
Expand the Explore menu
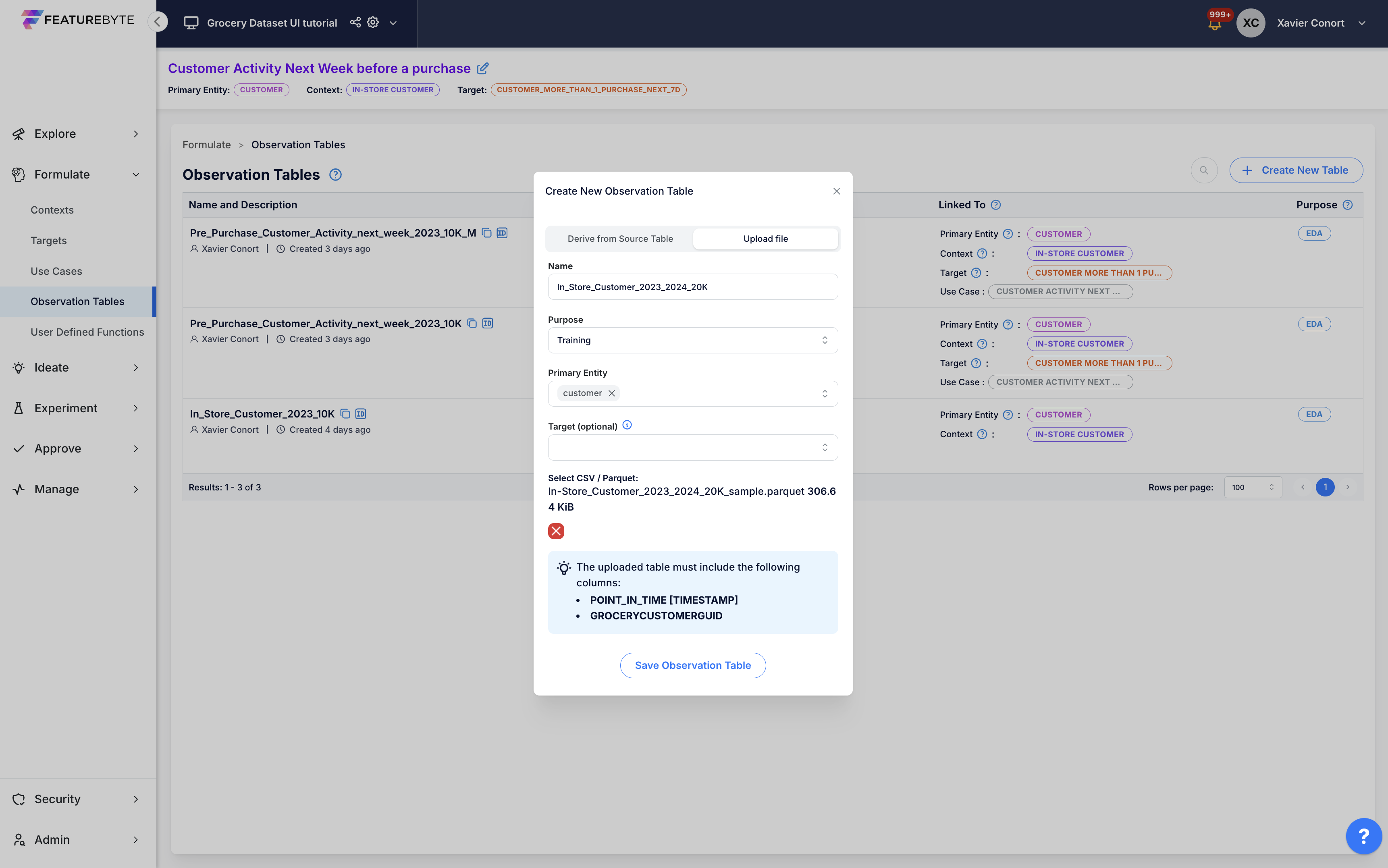pyautogui.click(x=77, y=134)
